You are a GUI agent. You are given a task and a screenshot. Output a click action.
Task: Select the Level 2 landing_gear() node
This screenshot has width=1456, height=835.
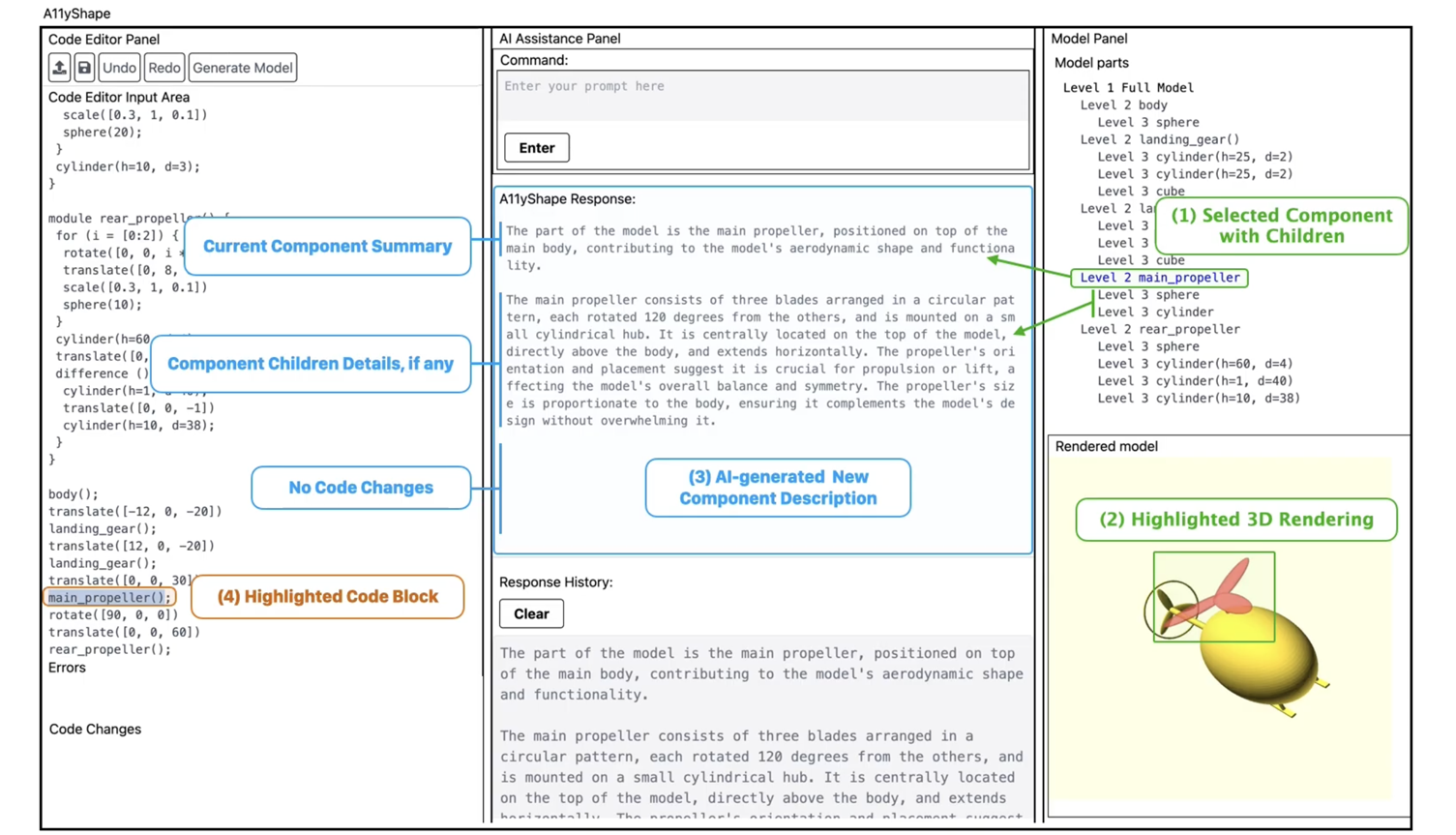[x=1159, y=139]
